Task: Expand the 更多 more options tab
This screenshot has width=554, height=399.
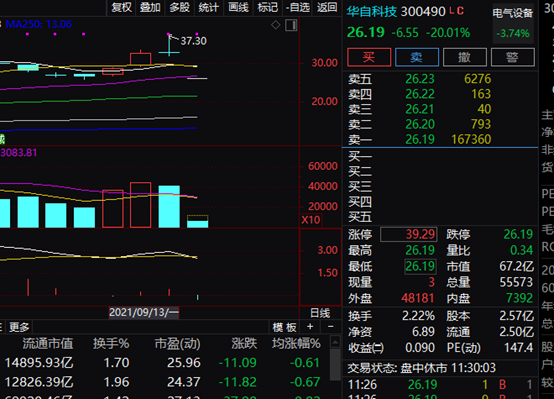Action: coord(19,327)
